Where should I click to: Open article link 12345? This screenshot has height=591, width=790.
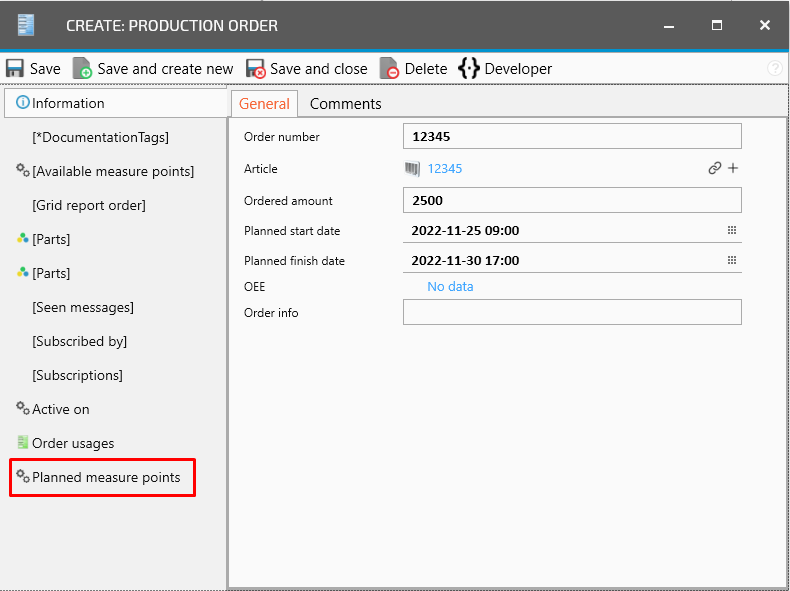[444, 169]
